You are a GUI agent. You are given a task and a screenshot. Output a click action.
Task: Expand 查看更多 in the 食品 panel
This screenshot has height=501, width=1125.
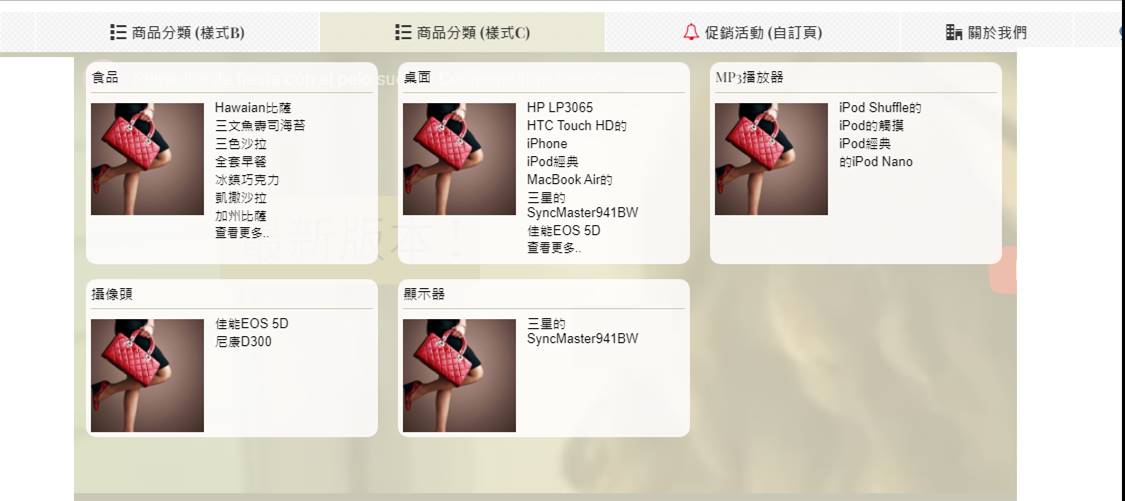click(x=243, y=233)
